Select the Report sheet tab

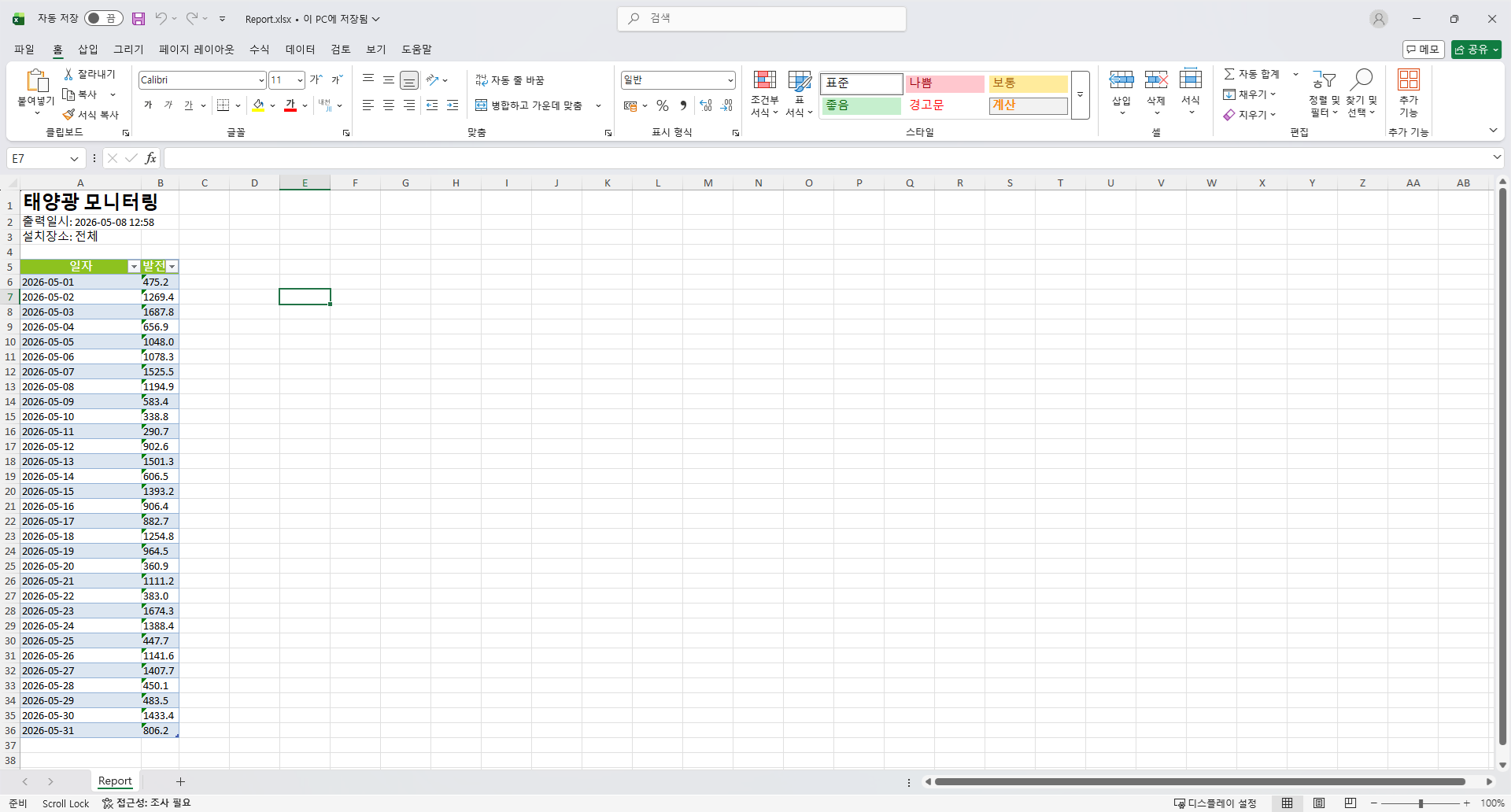pyautogui.click(x=115, y=781)
